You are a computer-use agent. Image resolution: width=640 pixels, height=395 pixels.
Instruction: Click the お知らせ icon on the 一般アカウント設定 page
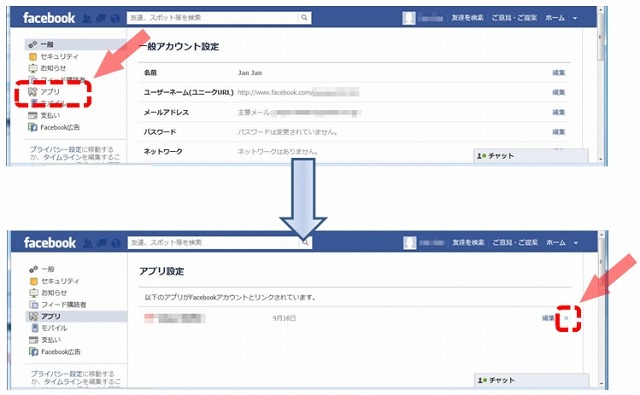tap(33, 69)
